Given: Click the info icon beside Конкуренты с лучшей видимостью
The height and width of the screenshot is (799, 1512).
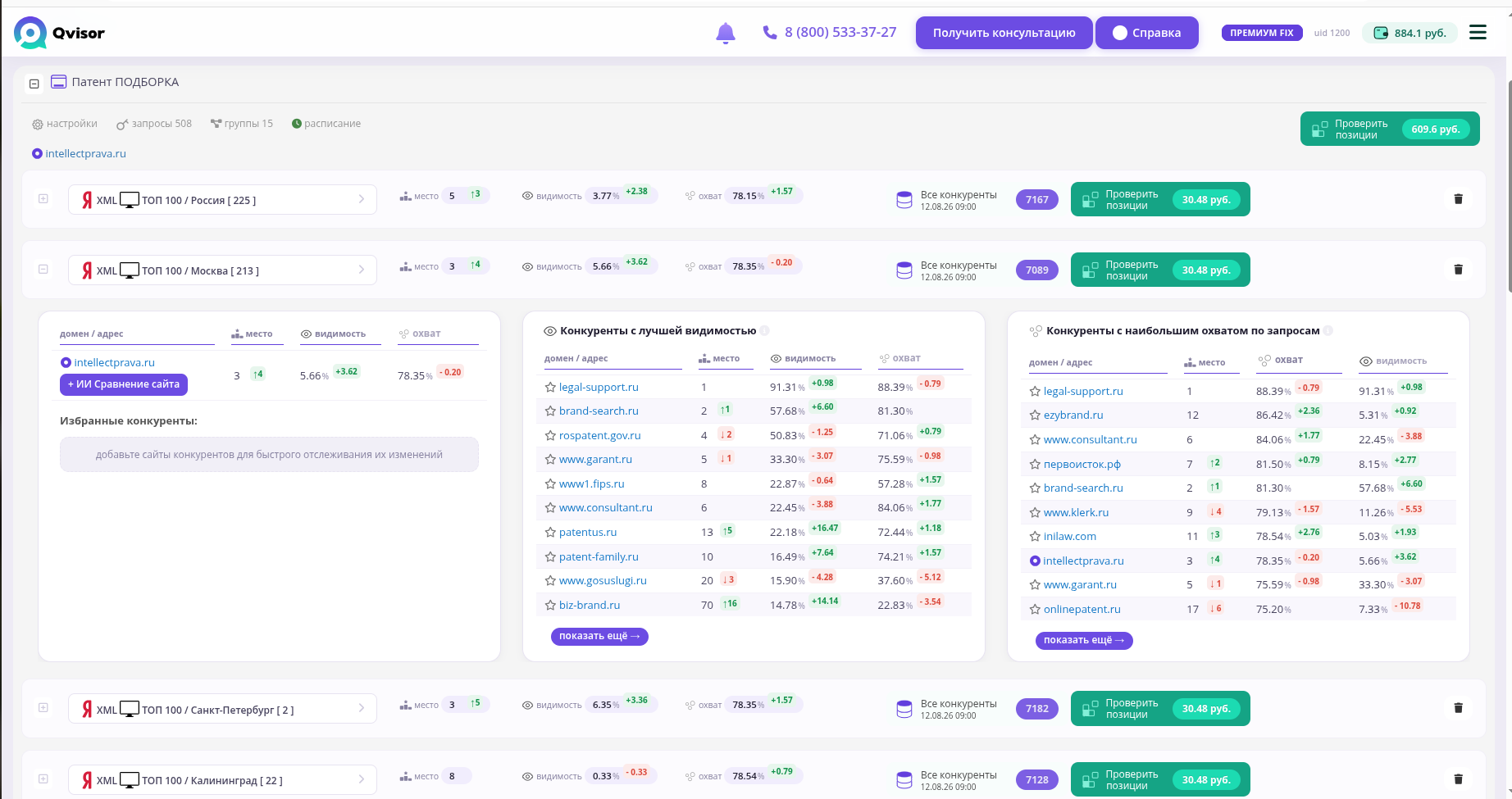Looking at the screenshot, I should pos(764,331).
